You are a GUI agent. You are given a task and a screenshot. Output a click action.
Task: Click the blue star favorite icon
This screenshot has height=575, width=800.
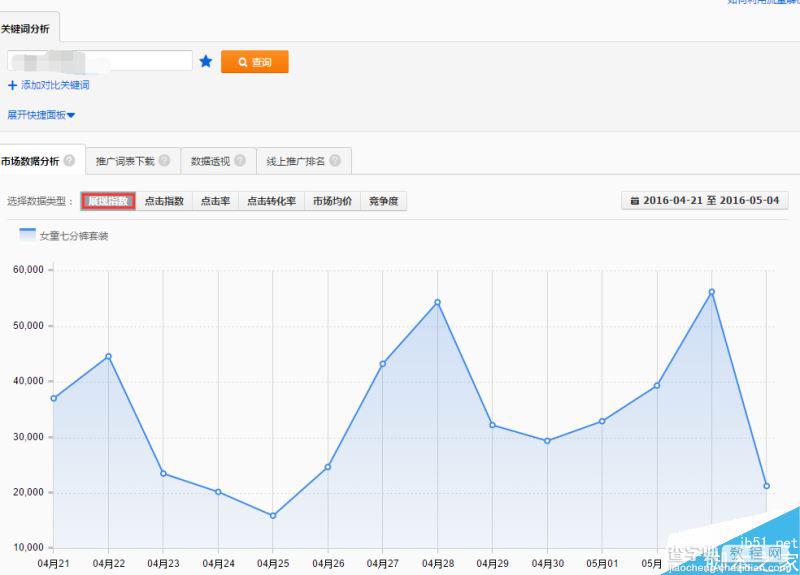click(206, 62)
